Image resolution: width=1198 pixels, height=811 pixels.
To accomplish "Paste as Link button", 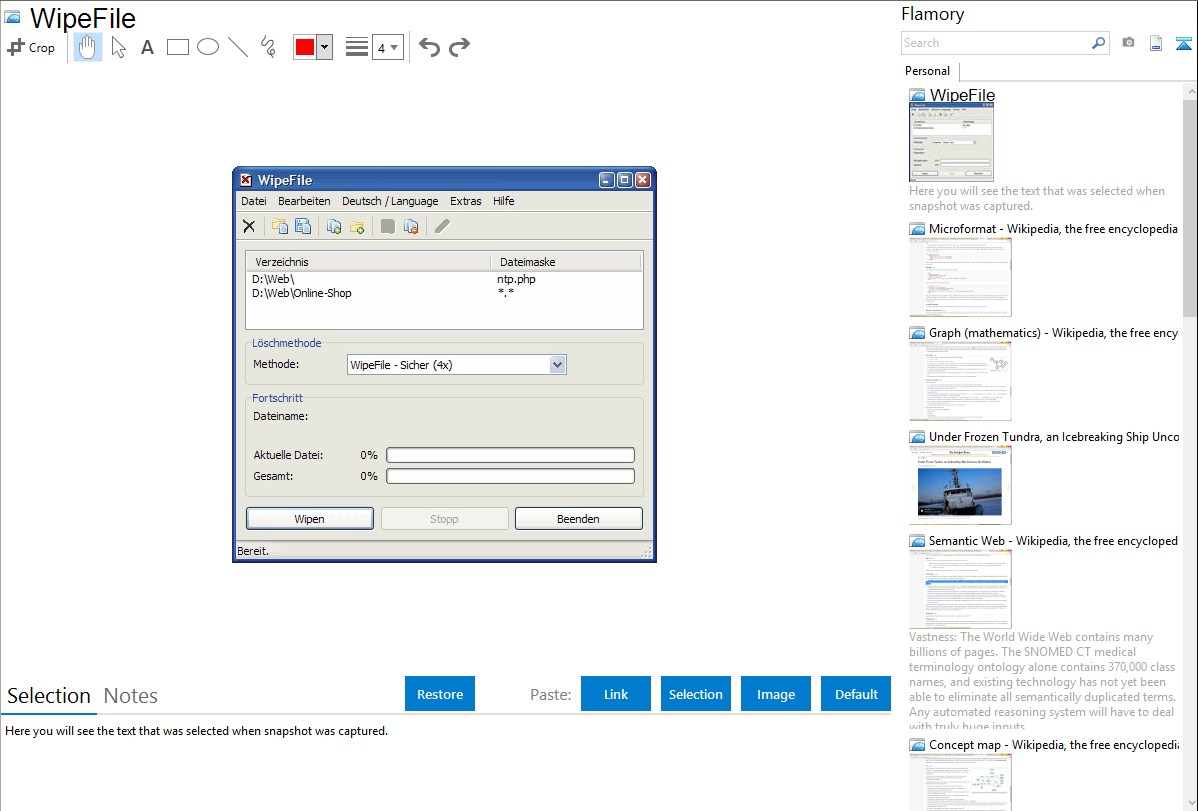I will (616, 694).
